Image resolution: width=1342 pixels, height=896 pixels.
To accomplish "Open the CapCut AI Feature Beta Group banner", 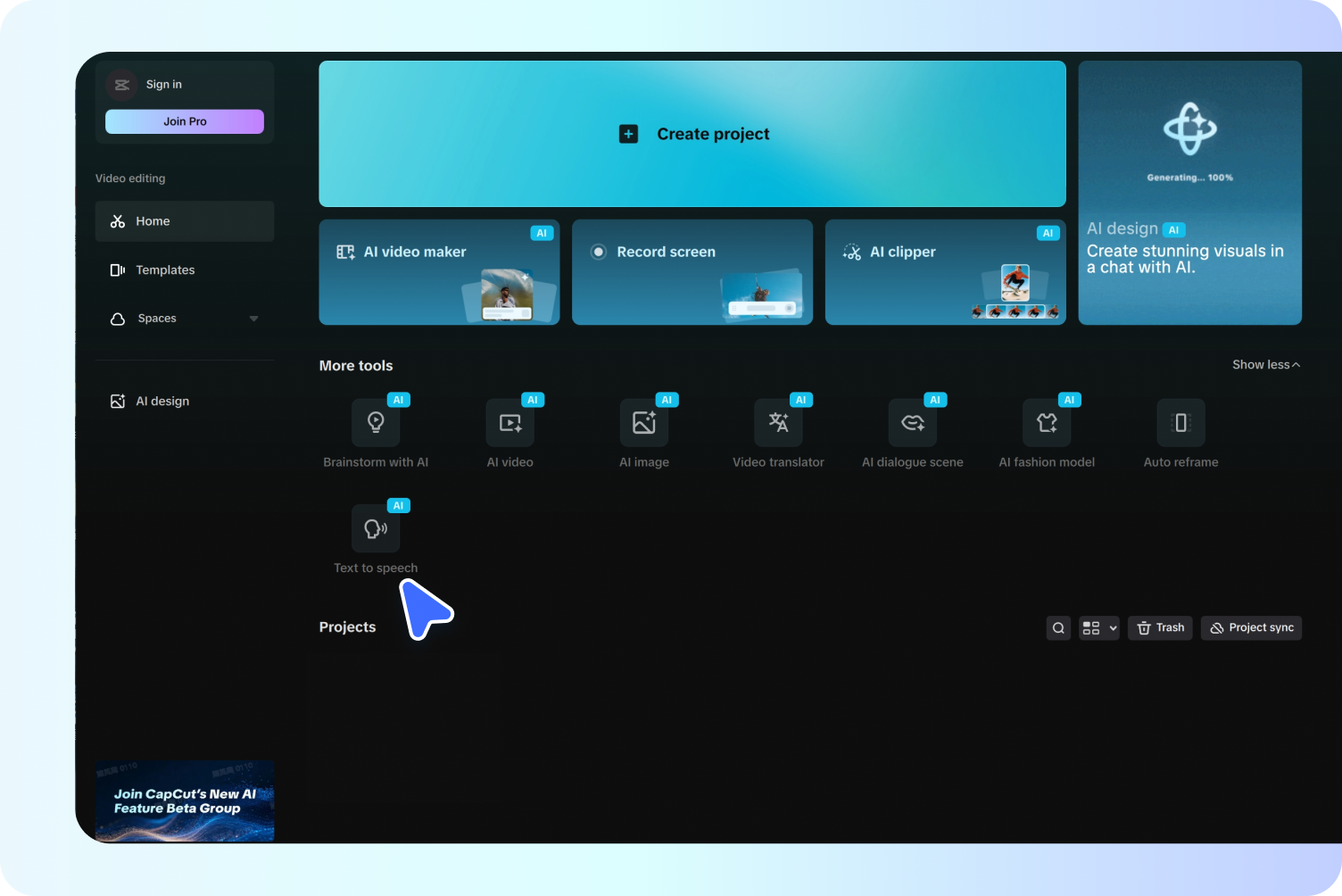I will tap(184, 801).
